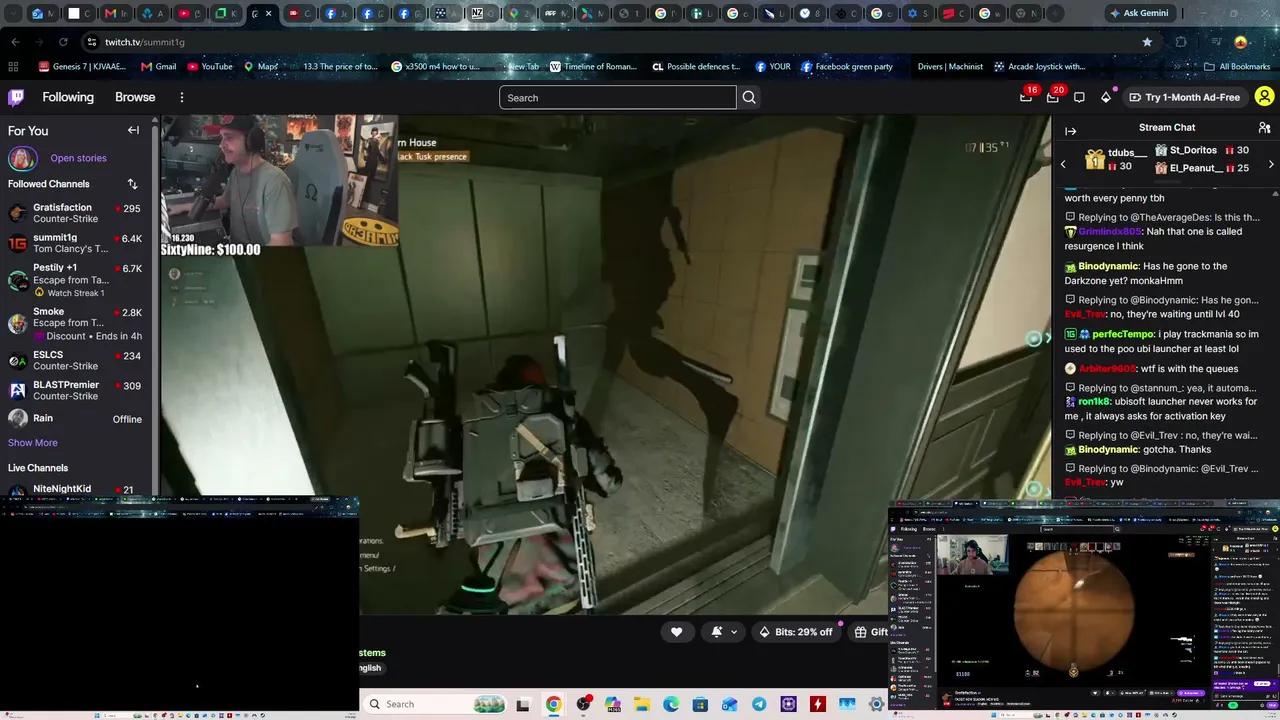The height and width of the screenshot is (720, 1280).
Task: Click perfecTempo username in chat
Action: (1123, 334)
